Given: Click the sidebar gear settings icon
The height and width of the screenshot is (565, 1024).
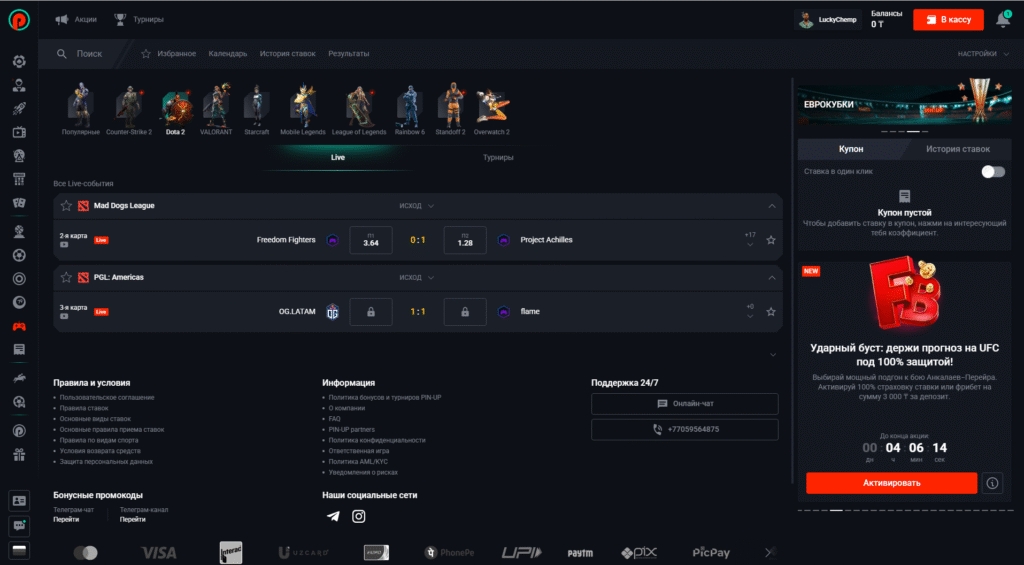Looking at the screenshot, I should (19, 61).
